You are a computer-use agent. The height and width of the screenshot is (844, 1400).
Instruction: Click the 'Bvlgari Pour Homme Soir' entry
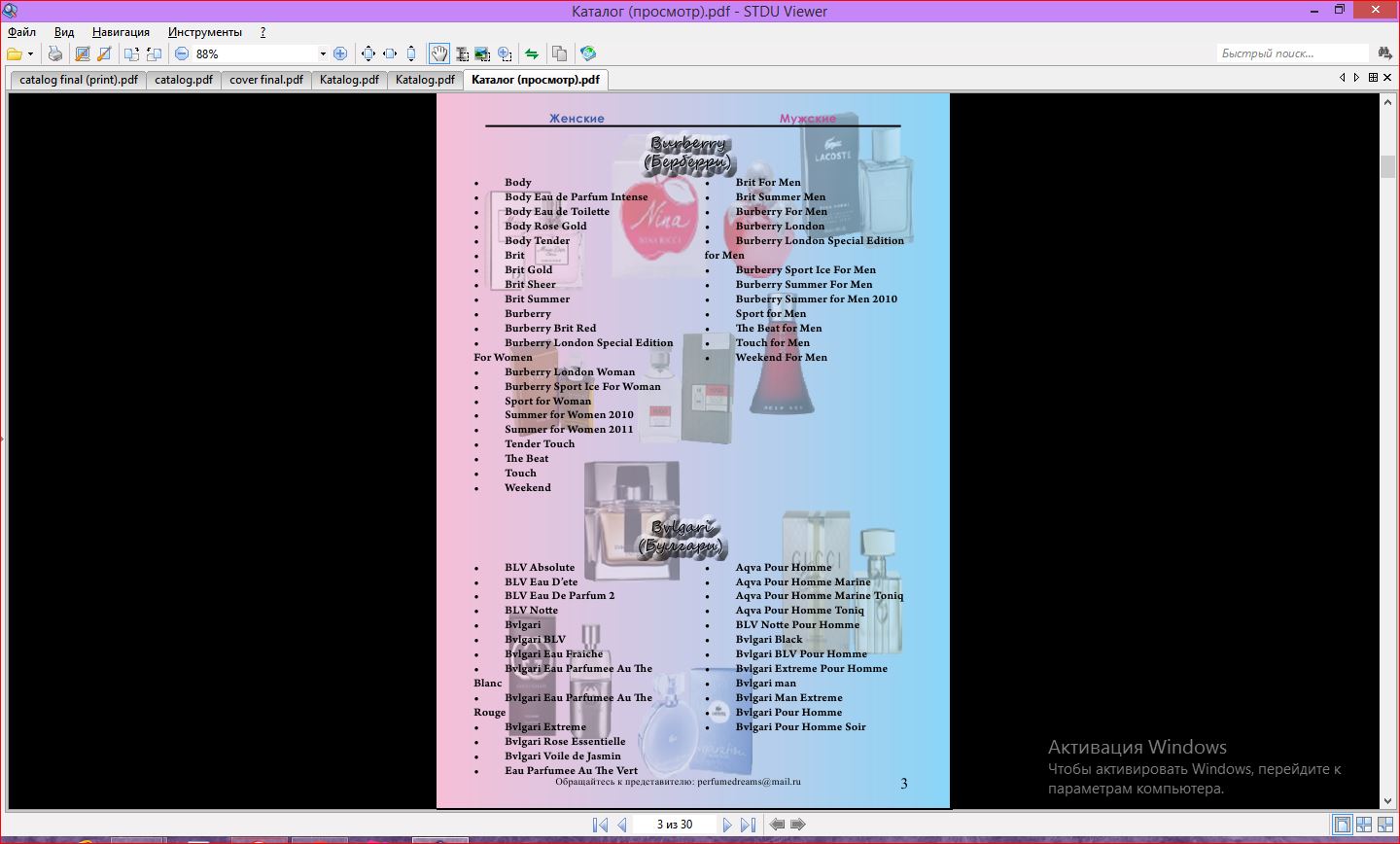[800, 726]
